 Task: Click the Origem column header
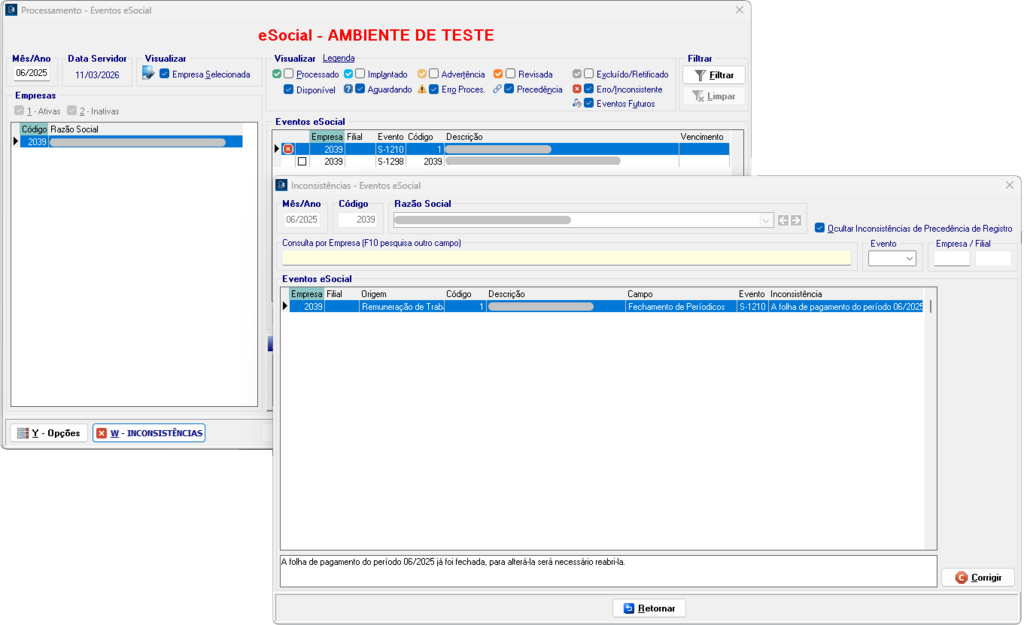[374, 294]
